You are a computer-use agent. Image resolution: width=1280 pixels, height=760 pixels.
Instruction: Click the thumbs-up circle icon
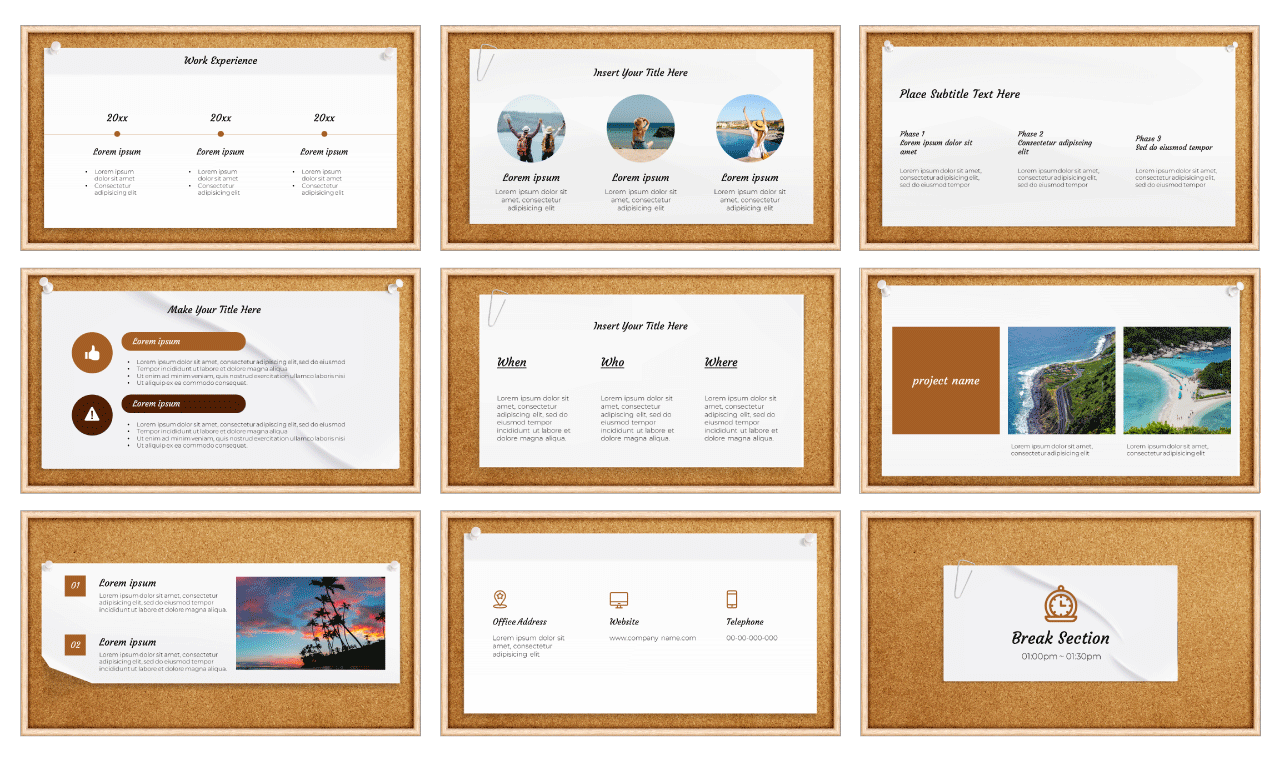tap(92, 353)
